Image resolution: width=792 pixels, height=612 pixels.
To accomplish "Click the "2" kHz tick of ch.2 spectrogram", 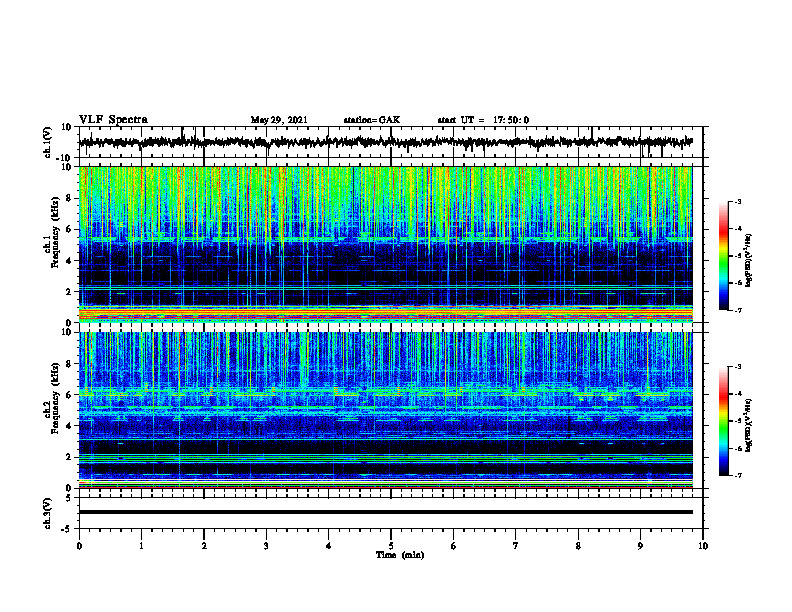I will 69,457.
